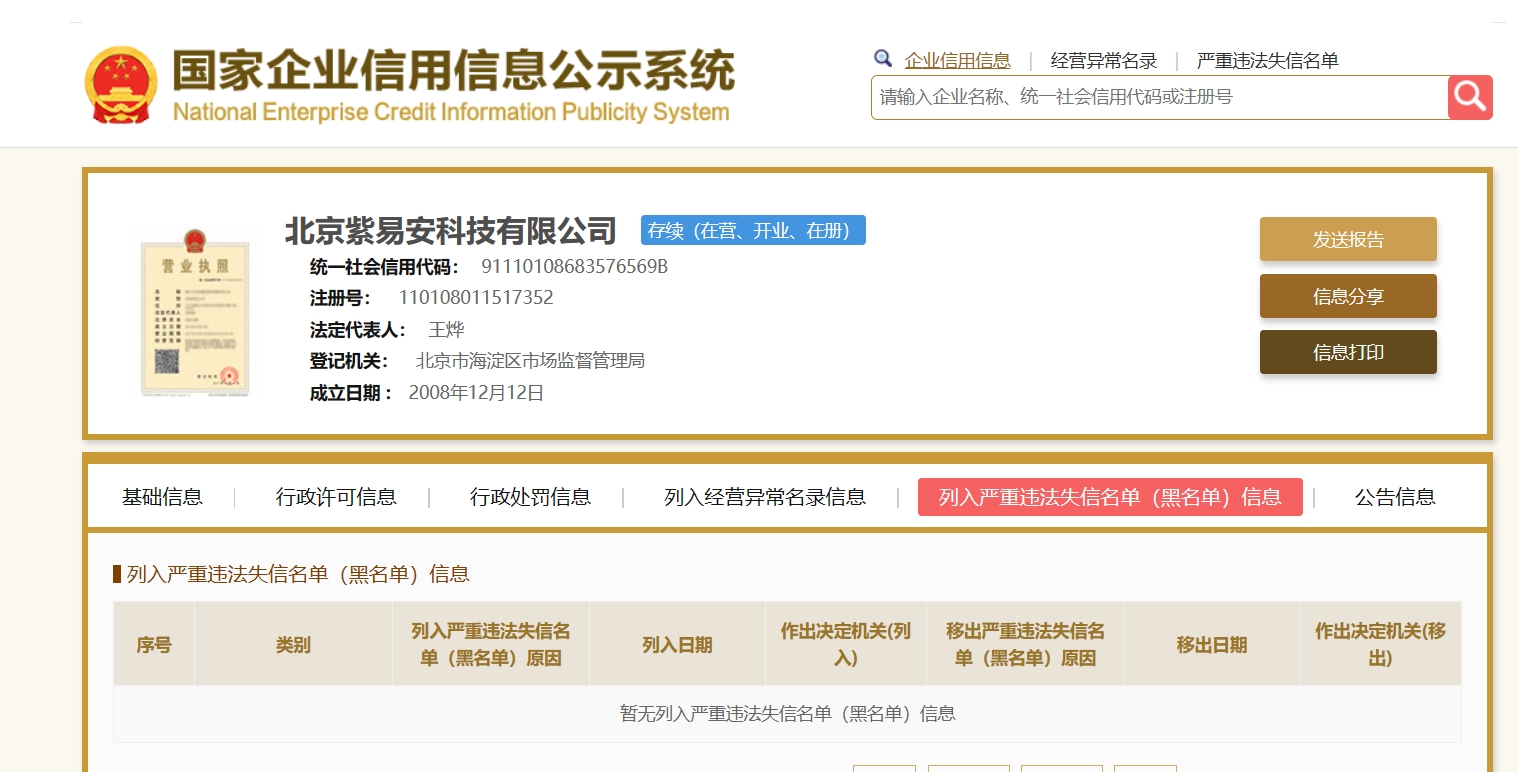Click the company name 北京紫易安科技有限公司
The height and width of the screenshot is (772, 1518).
(x=451, y=231)
